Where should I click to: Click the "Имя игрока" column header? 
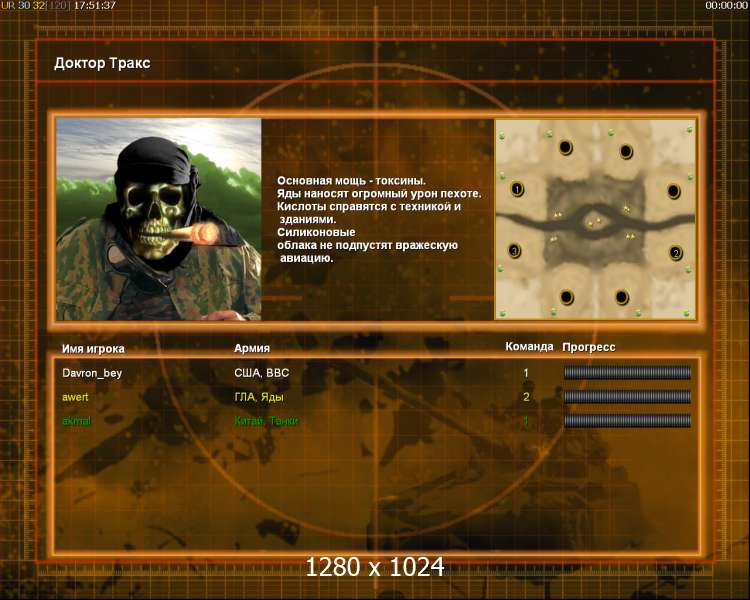(x=93, y=349)
